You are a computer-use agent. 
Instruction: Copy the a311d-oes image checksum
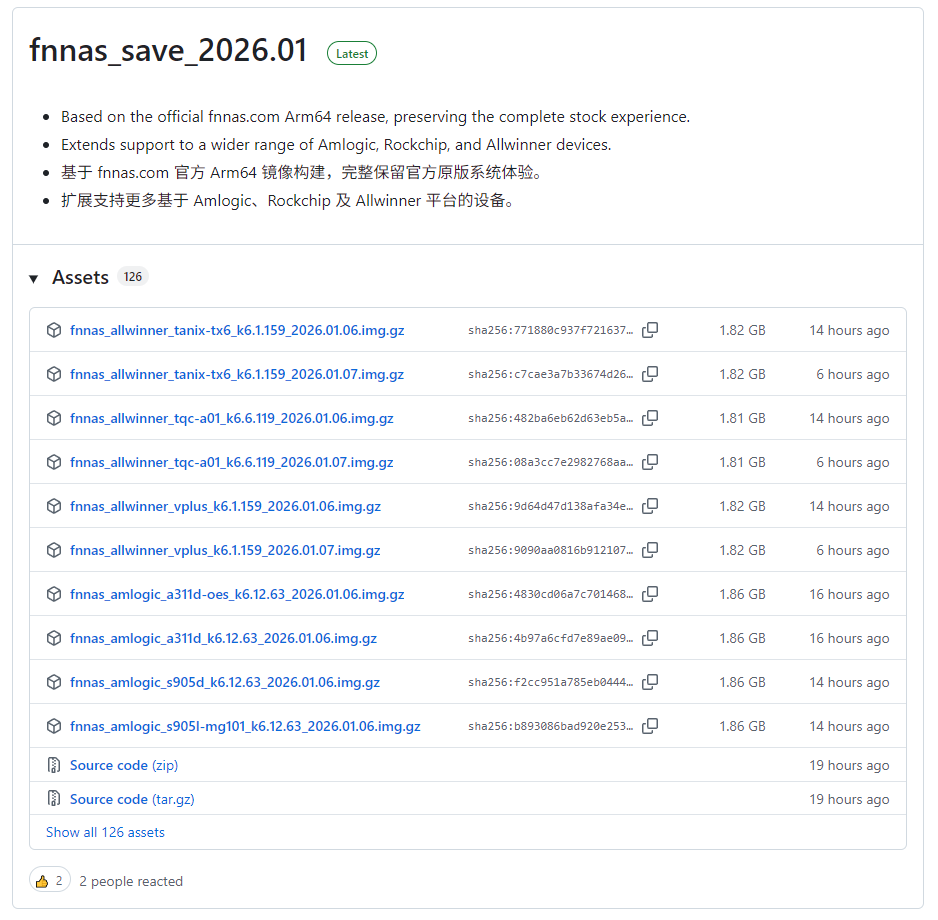coord(649,594)
